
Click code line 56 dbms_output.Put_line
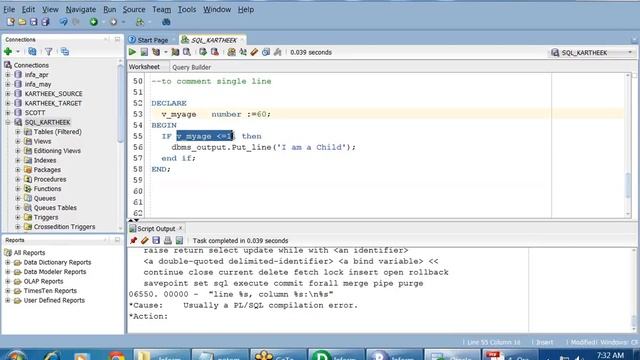tap(263, 147)
